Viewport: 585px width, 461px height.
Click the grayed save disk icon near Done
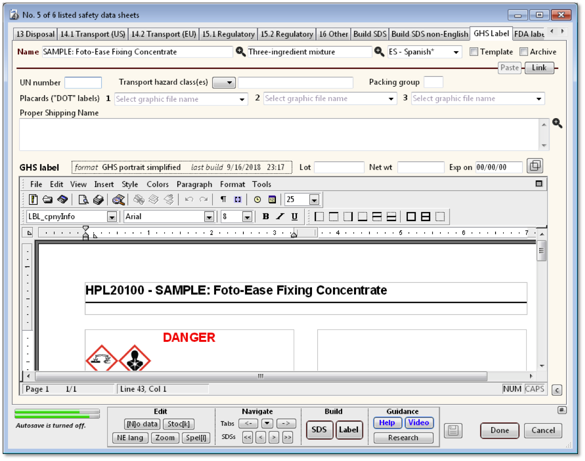pos(453,431)
